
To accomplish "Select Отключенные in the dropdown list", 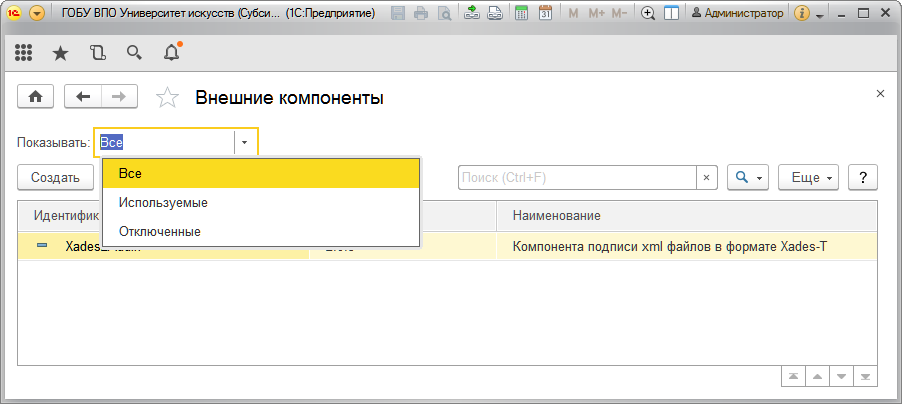I will click(x=261, y=231).
